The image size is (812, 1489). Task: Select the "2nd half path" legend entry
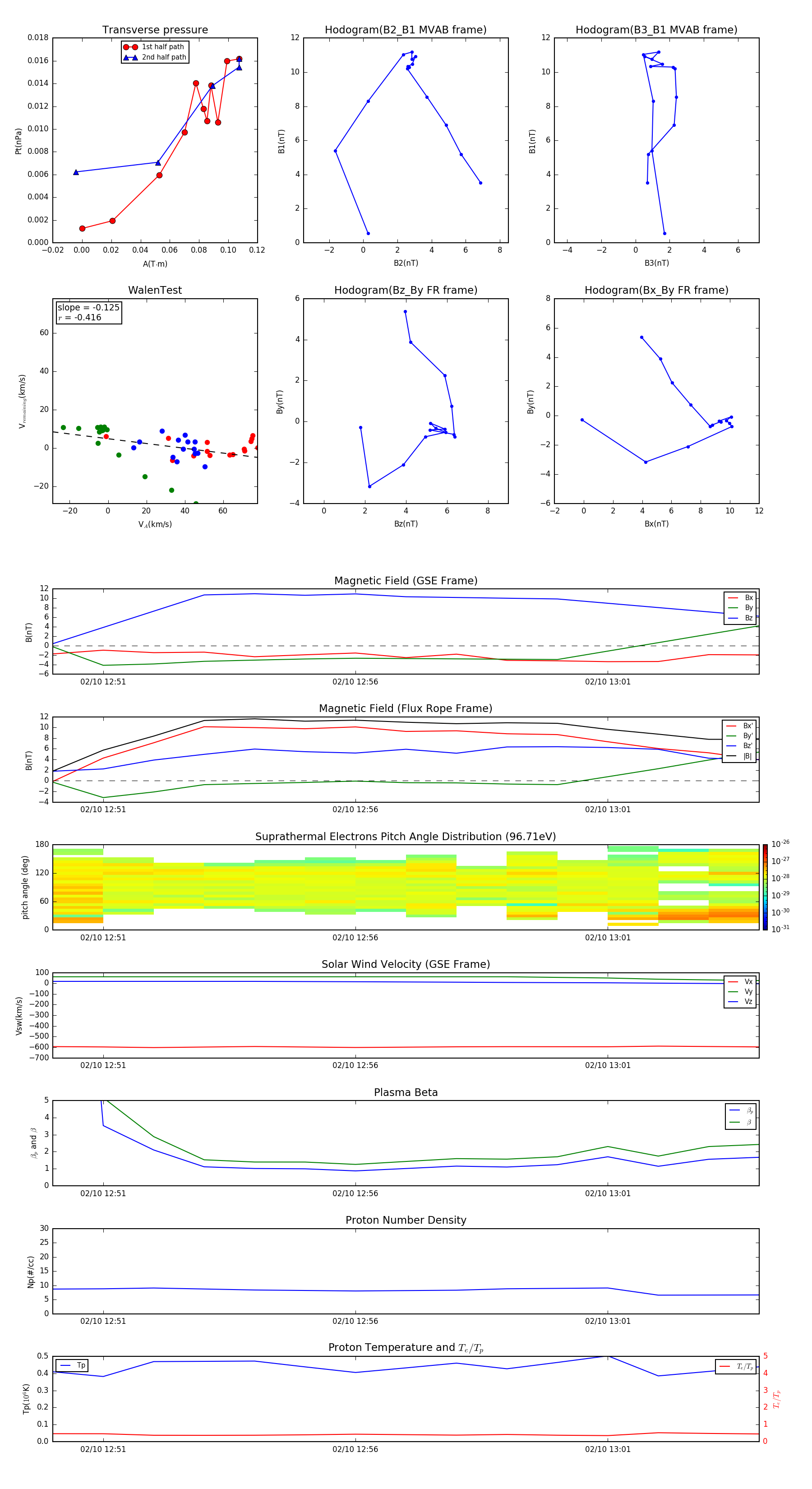[154, 57]
